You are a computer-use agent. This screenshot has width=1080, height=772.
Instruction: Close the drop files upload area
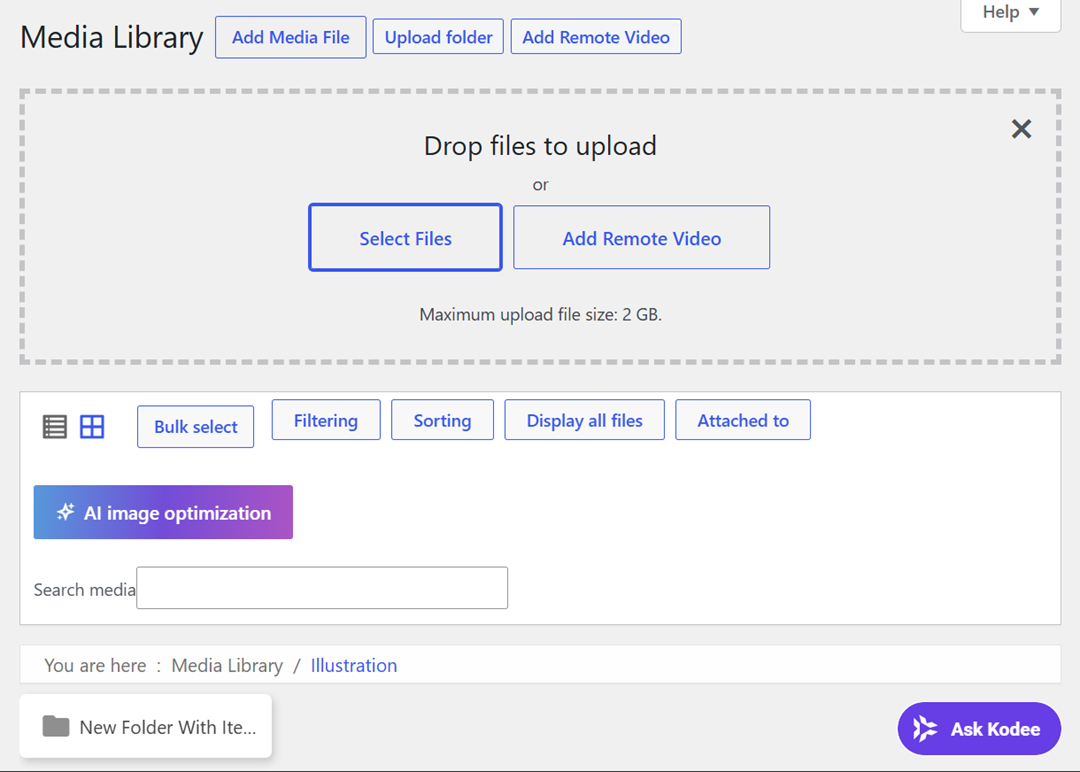tap(1021, 129)
